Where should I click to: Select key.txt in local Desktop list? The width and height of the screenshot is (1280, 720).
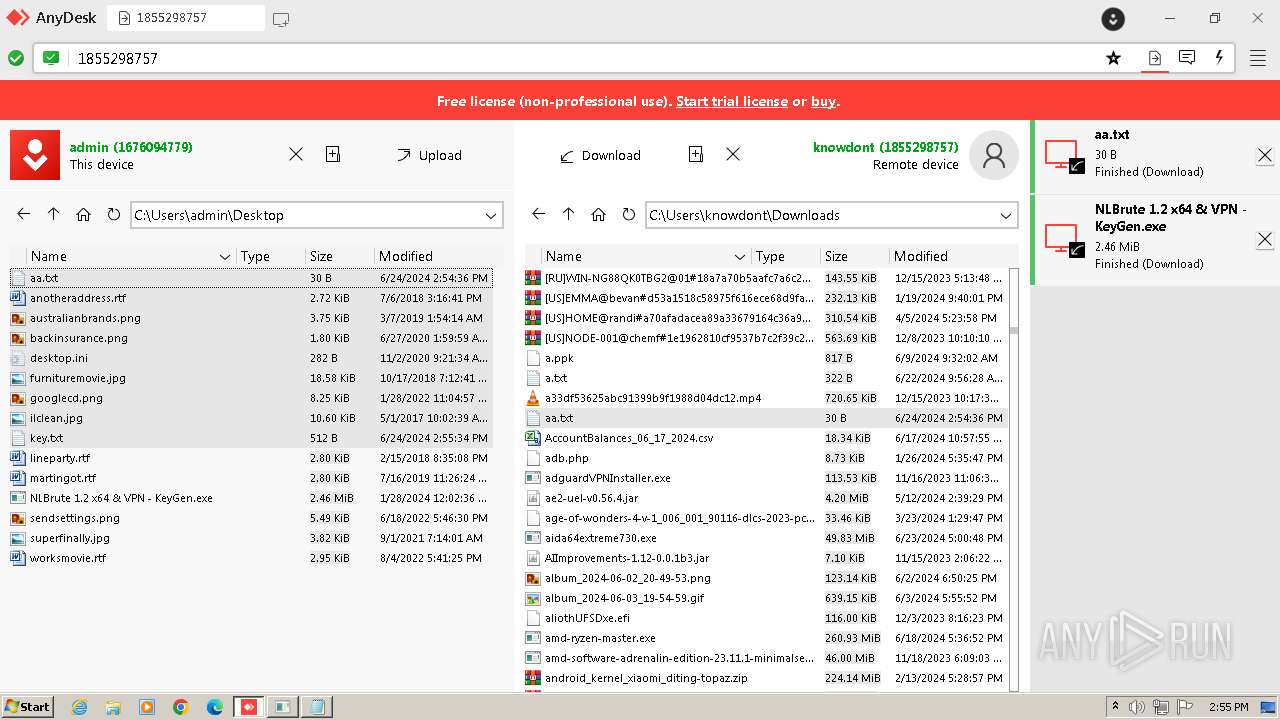(x=250, y=438)
